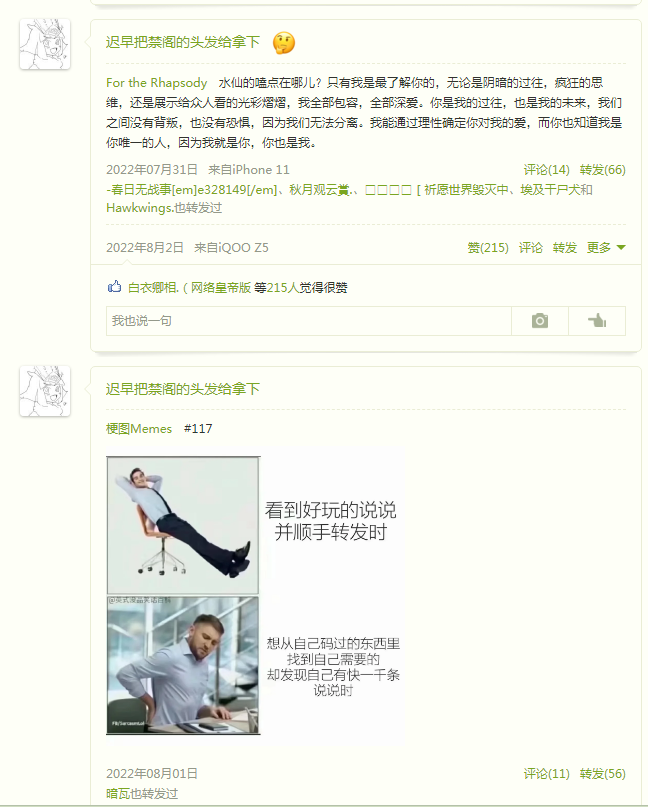Click the thinking face emoji
The image size is (648, 807).
284,43
